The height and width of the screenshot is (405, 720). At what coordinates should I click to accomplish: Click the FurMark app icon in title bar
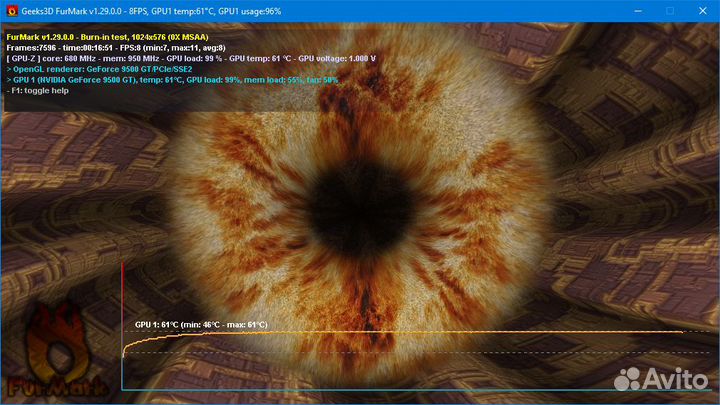coord(12,11)
